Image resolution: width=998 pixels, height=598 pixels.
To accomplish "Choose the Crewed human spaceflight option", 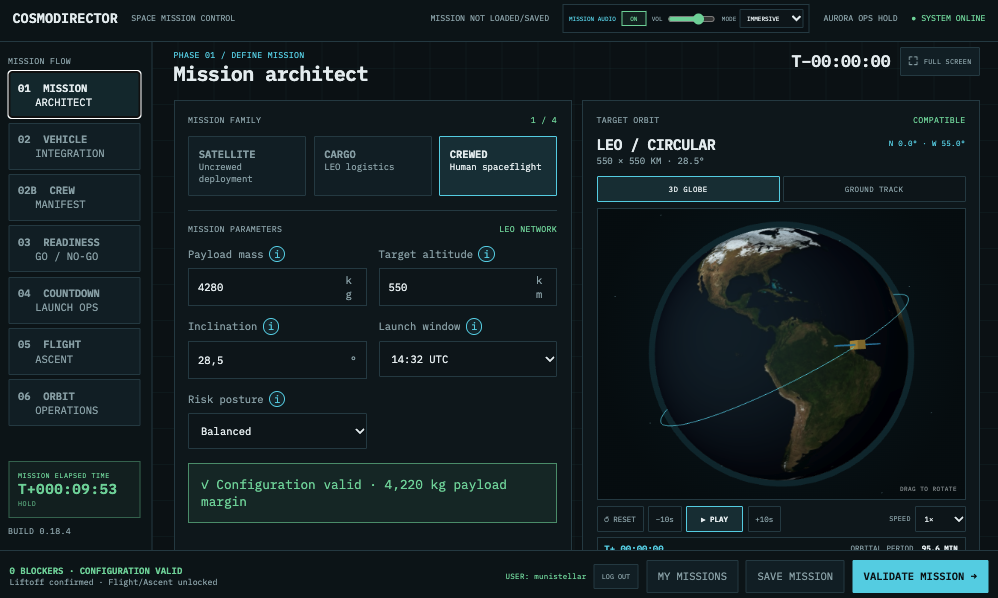I will [498, 166].
